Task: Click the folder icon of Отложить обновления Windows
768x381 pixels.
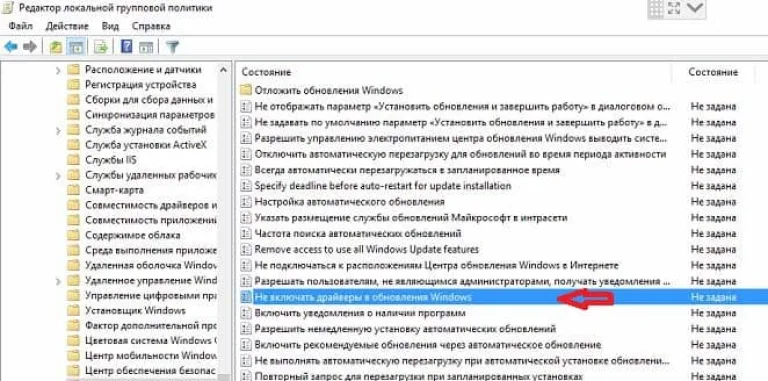Action: tap(245, 90)
